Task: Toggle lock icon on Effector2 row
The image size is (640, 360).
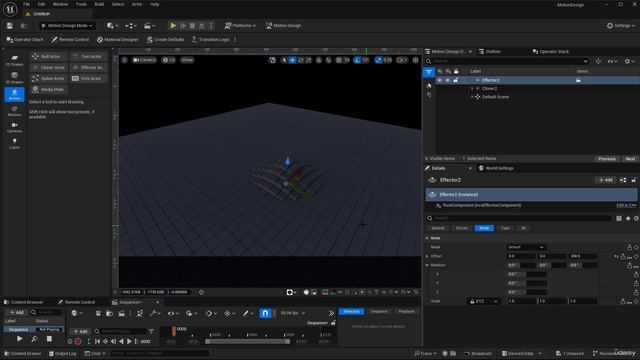Action: [x=456, y=80]
